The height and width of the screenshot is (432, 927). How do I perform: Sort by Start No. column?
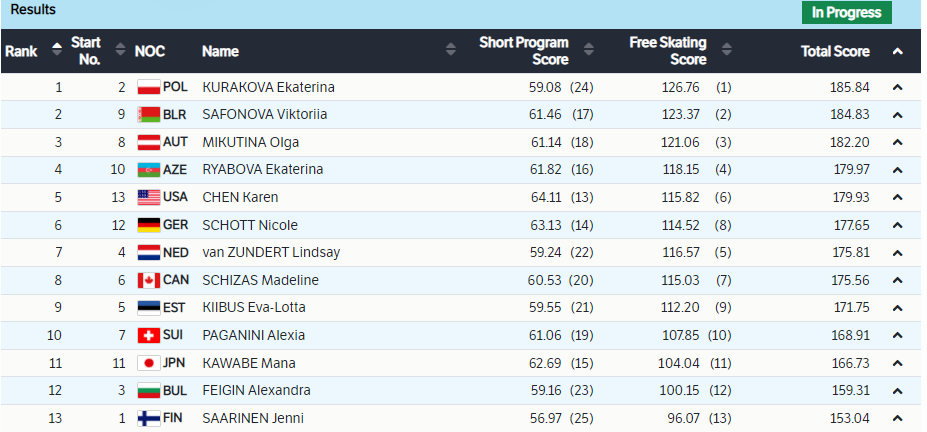[x=120, y=51]
